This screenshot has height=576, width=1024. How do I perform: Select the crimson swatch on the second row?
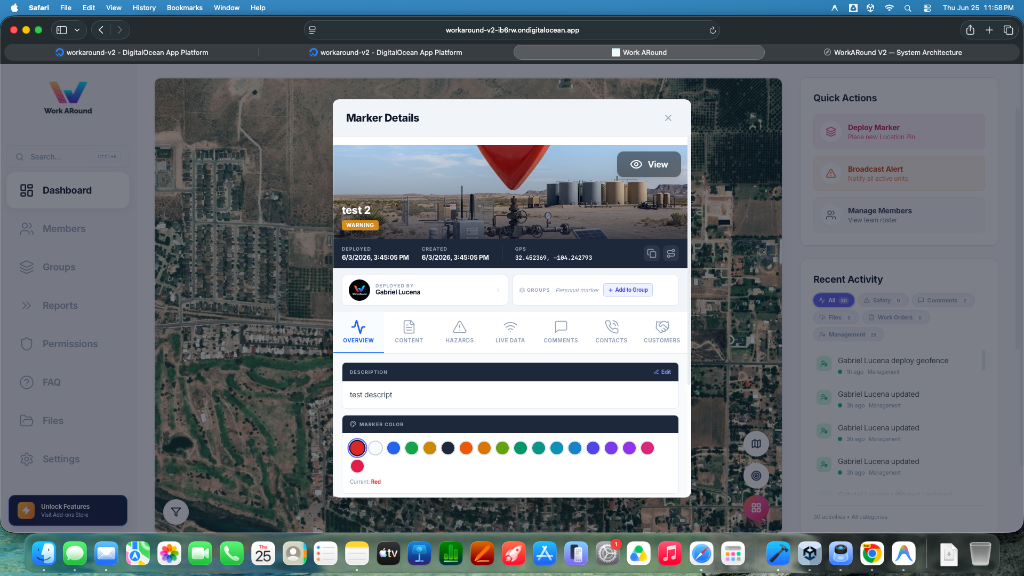point(357,466)
